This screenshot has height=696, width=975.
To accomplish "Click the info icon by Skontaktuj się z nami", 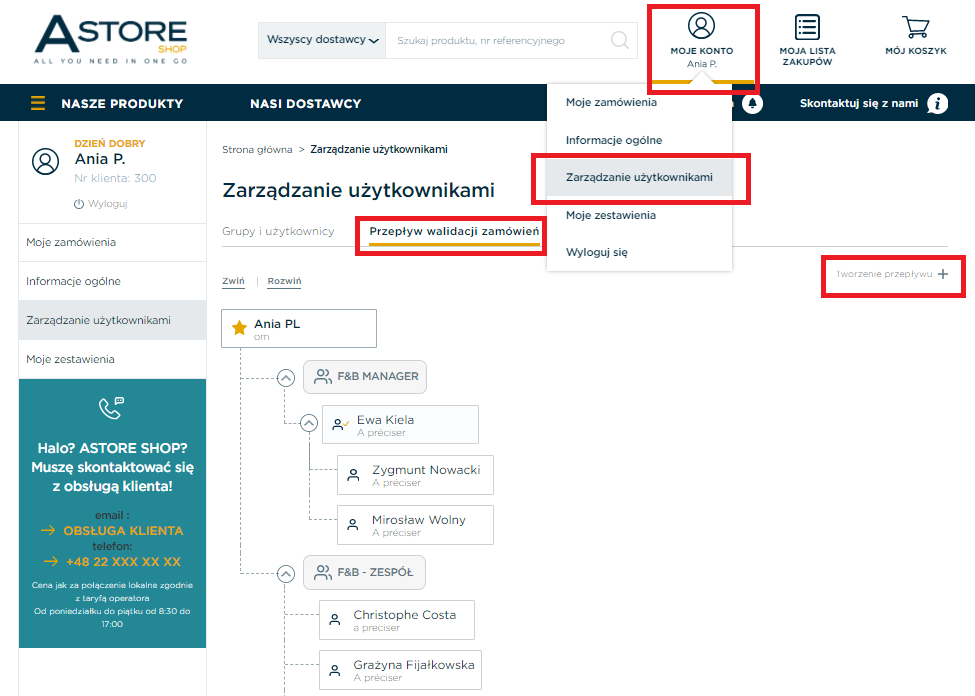I will pyautogui.click(x=938, y=103).
